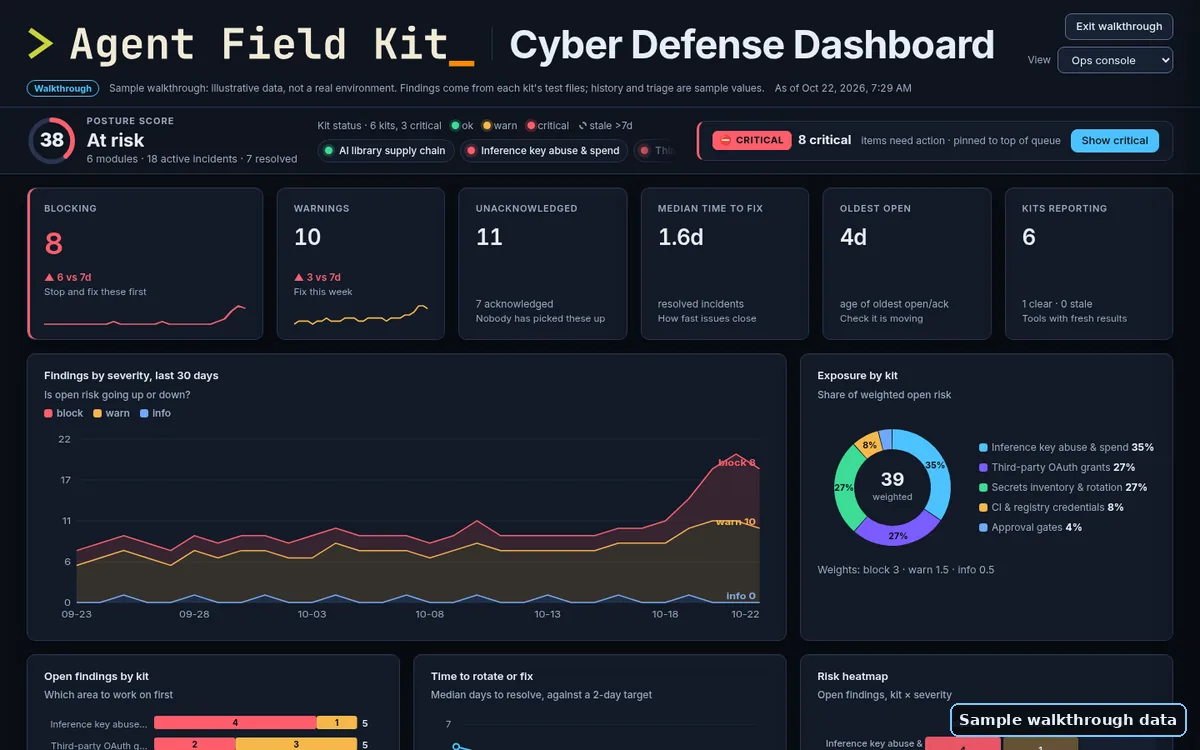Image resolution: width=1200 pixels, height=750 pixels.
Task: Click the 10-18 date tick on severity chart
Action: coord(665,614)
